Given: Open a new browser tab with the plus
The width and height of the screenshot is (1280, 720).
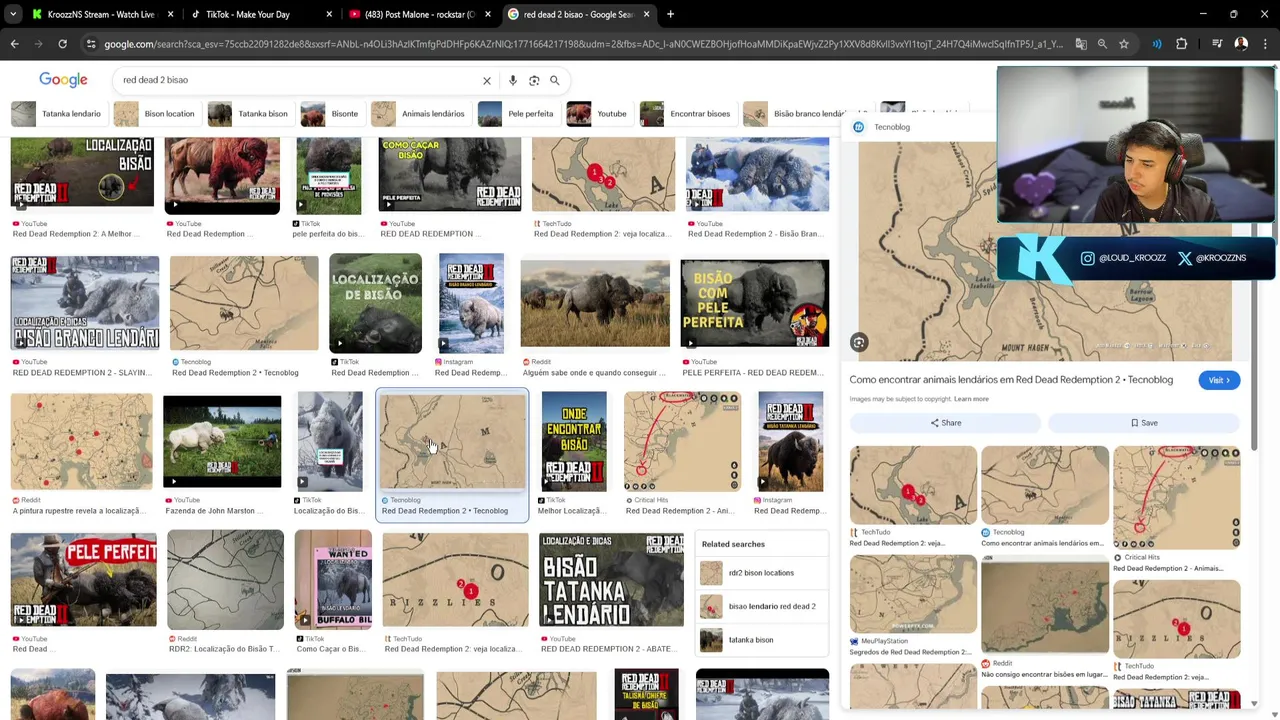Looking at the screenshot, I should 670,14.
